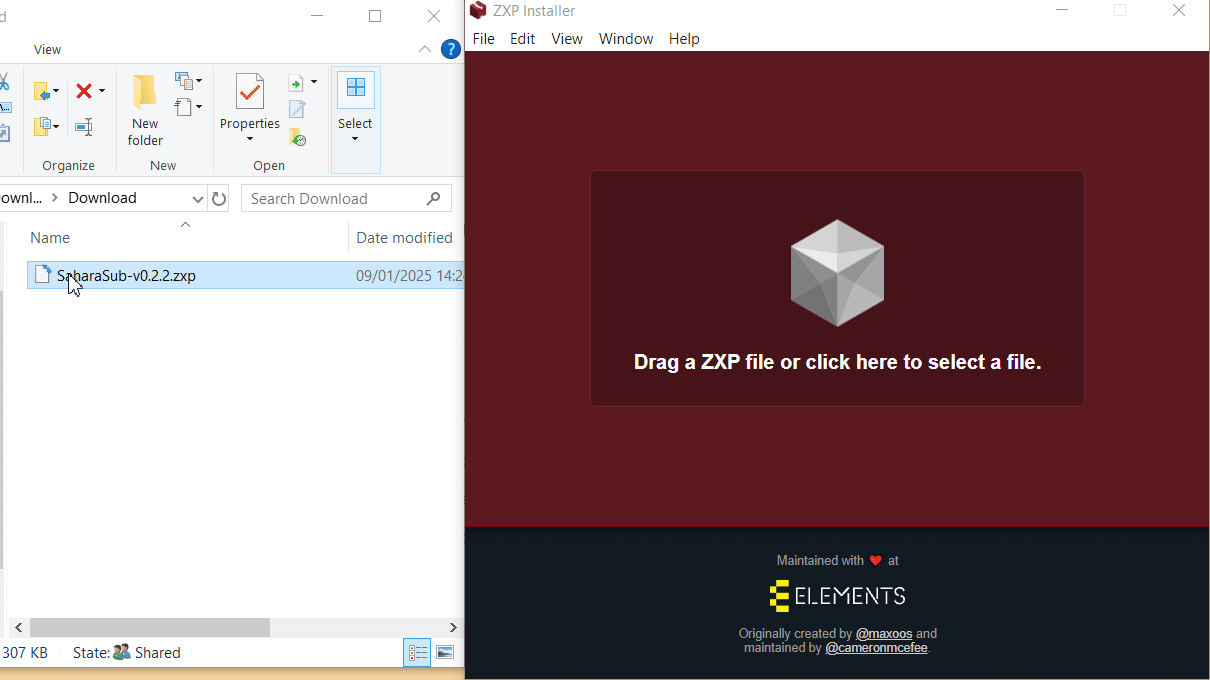Click the red Delete icon in Organize
The height and width of the screenshot is (680, 1210).
[84, 92]
